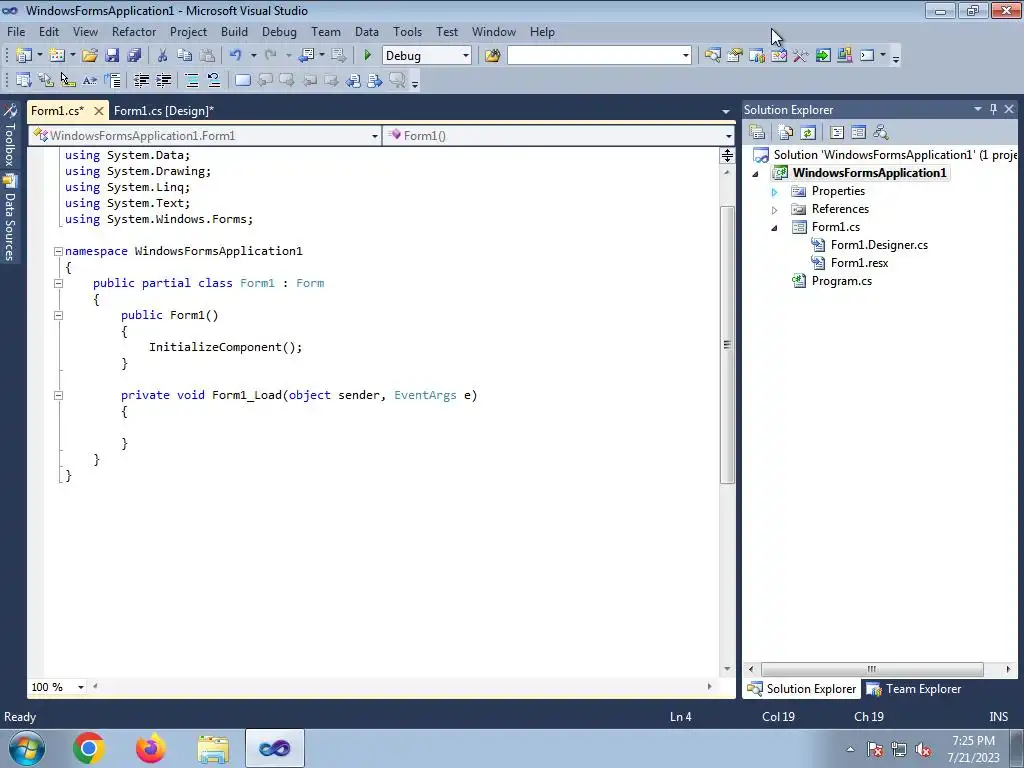Switch to the Form1.cs [Design]* tab
The height and width of the screenshot is (768, 1024).
click(x=164, y=110)
